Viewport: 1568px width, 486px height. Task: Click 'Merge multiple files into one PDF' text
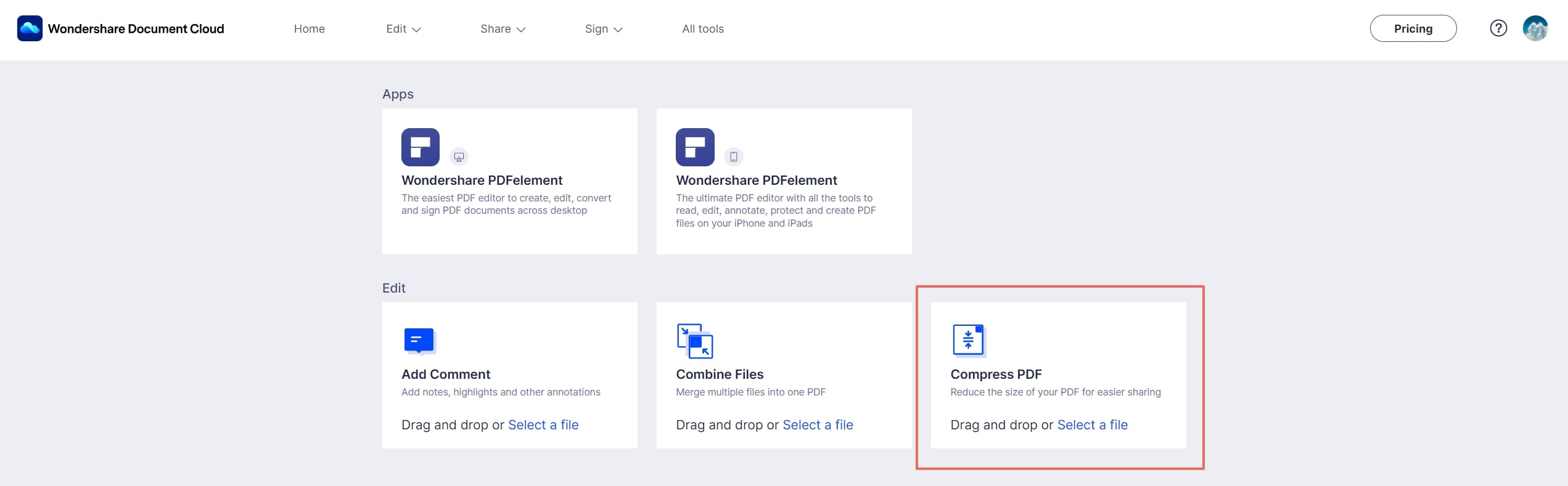click(x=750, y=392)
